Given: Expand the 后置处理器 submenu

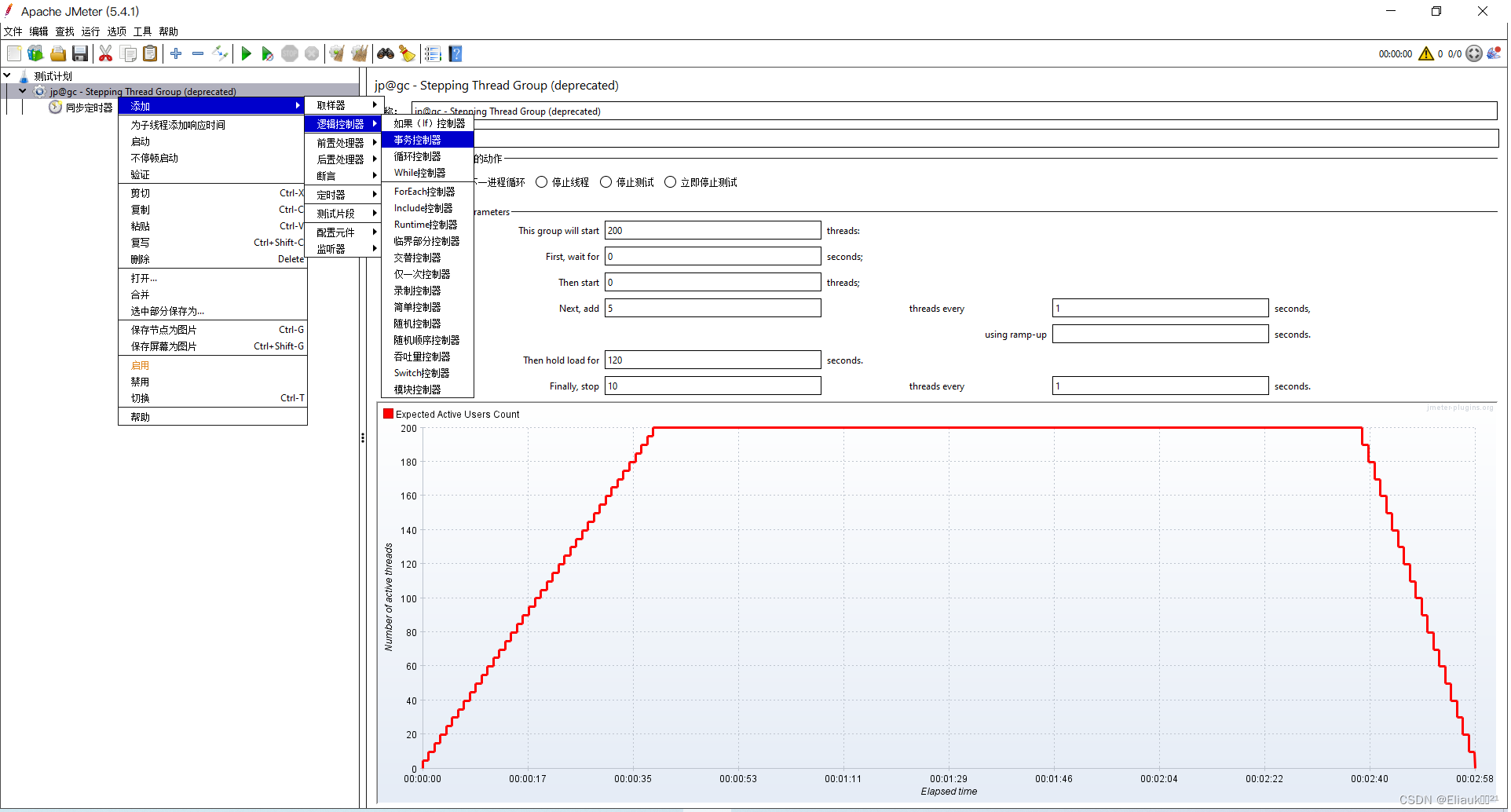Looking at the screenshot, I should 343,159.
